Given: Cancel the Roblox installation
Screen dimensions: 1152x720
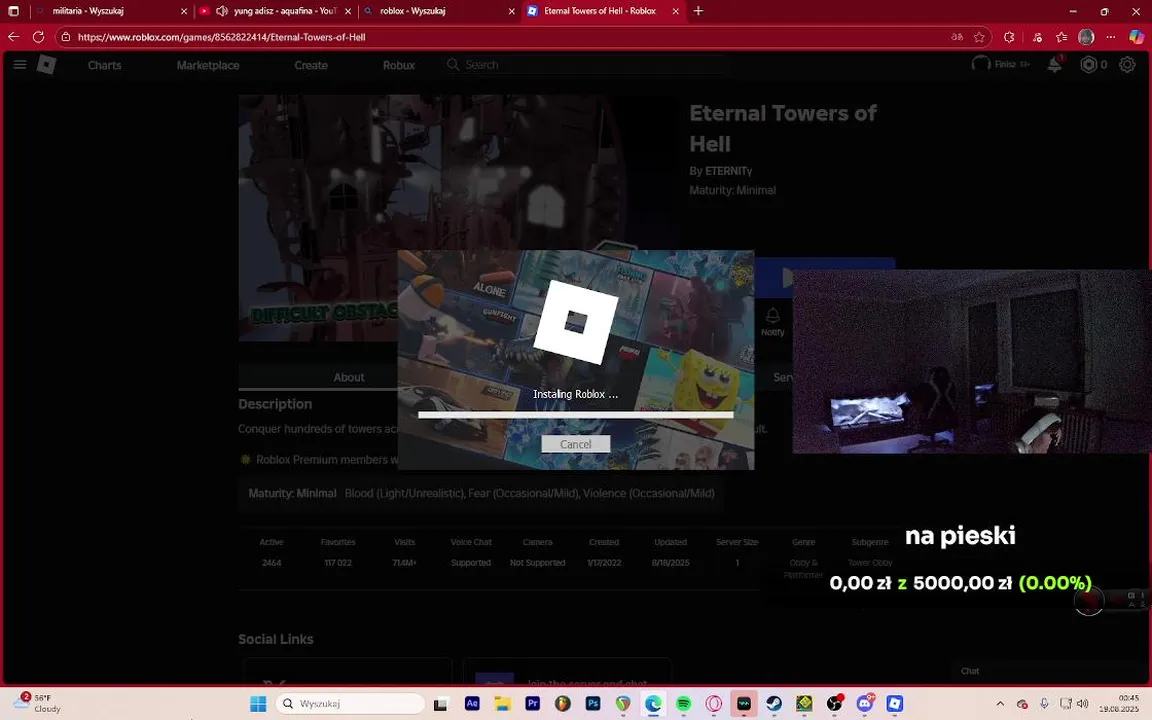Looking at the screenshot, I should coord(575,444).
